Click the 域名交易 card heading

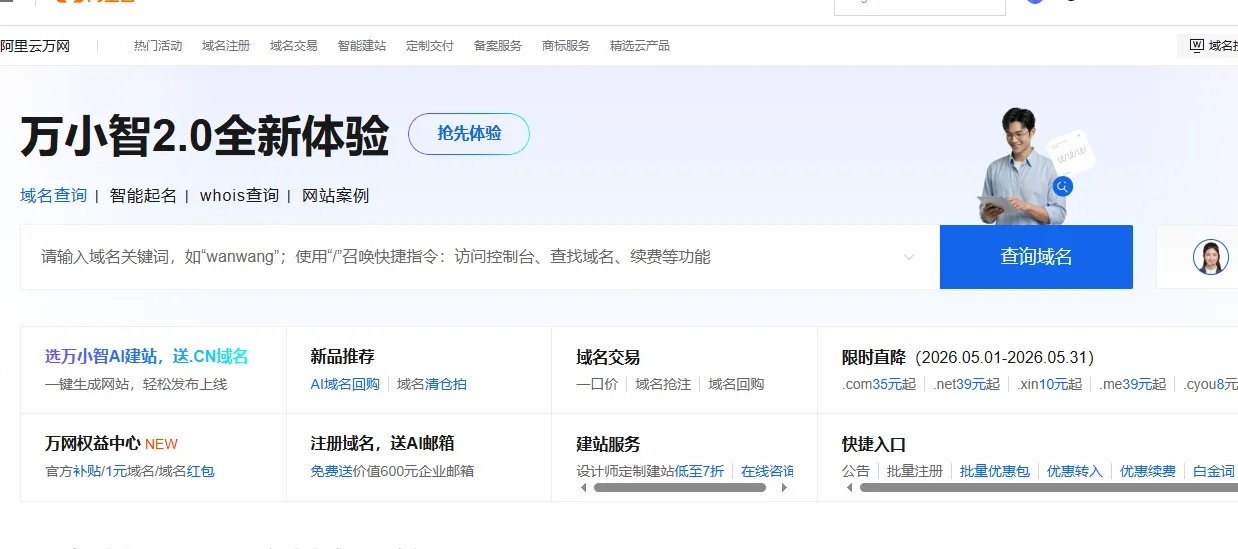[609, 357]
